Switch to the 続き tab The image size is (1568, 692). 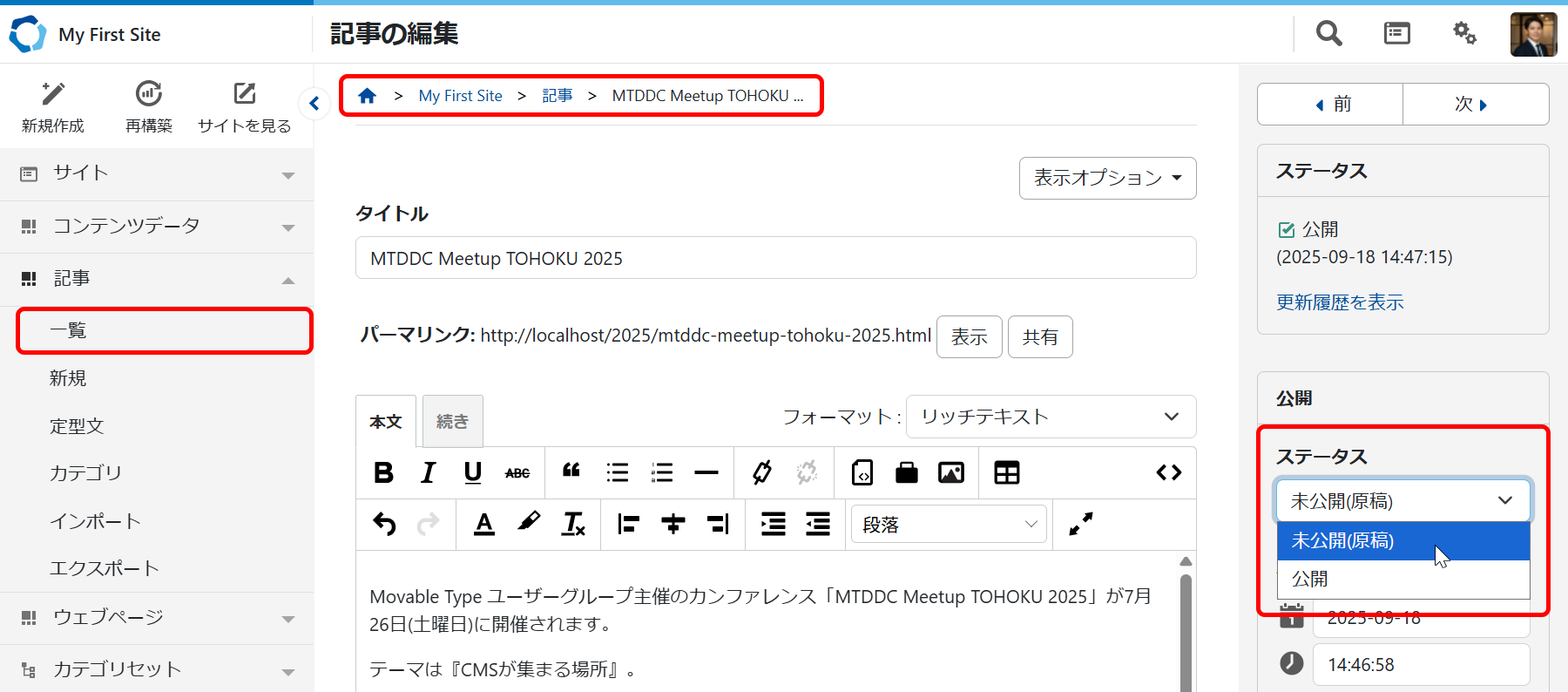[x=452, y=421]
